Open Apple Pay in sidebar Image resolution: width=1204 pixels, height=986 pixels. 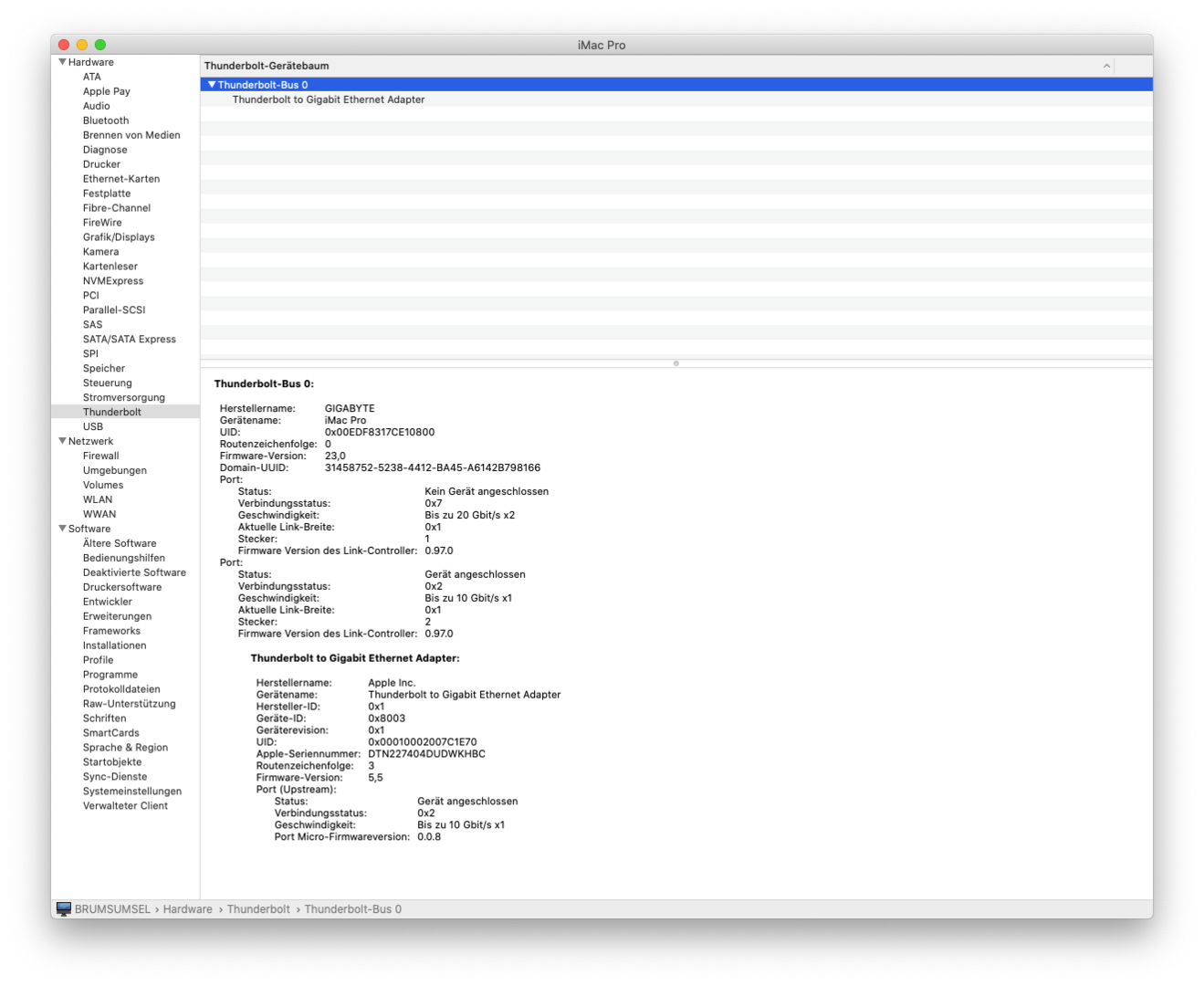tap(107, 91)
